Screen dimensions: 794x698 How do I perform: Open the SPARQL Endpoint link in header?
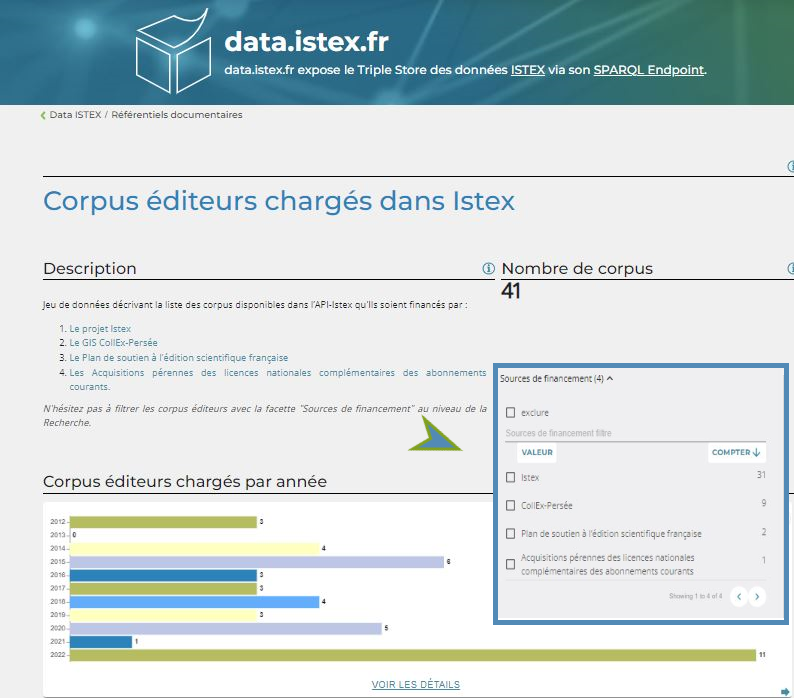649,70
